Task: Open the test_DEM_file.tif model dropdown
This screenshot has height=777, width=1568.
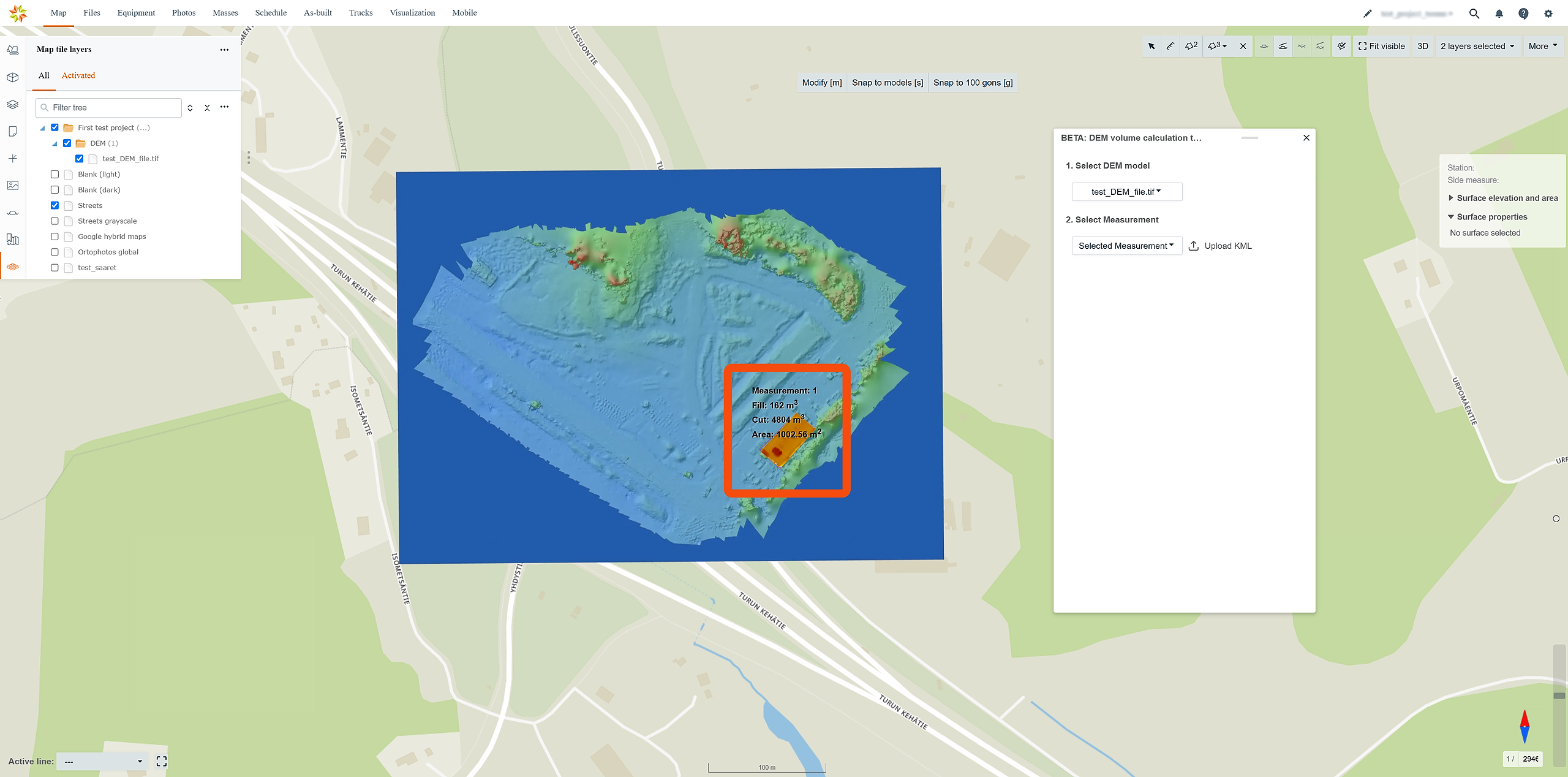Action: click(x=1126, y=192)
